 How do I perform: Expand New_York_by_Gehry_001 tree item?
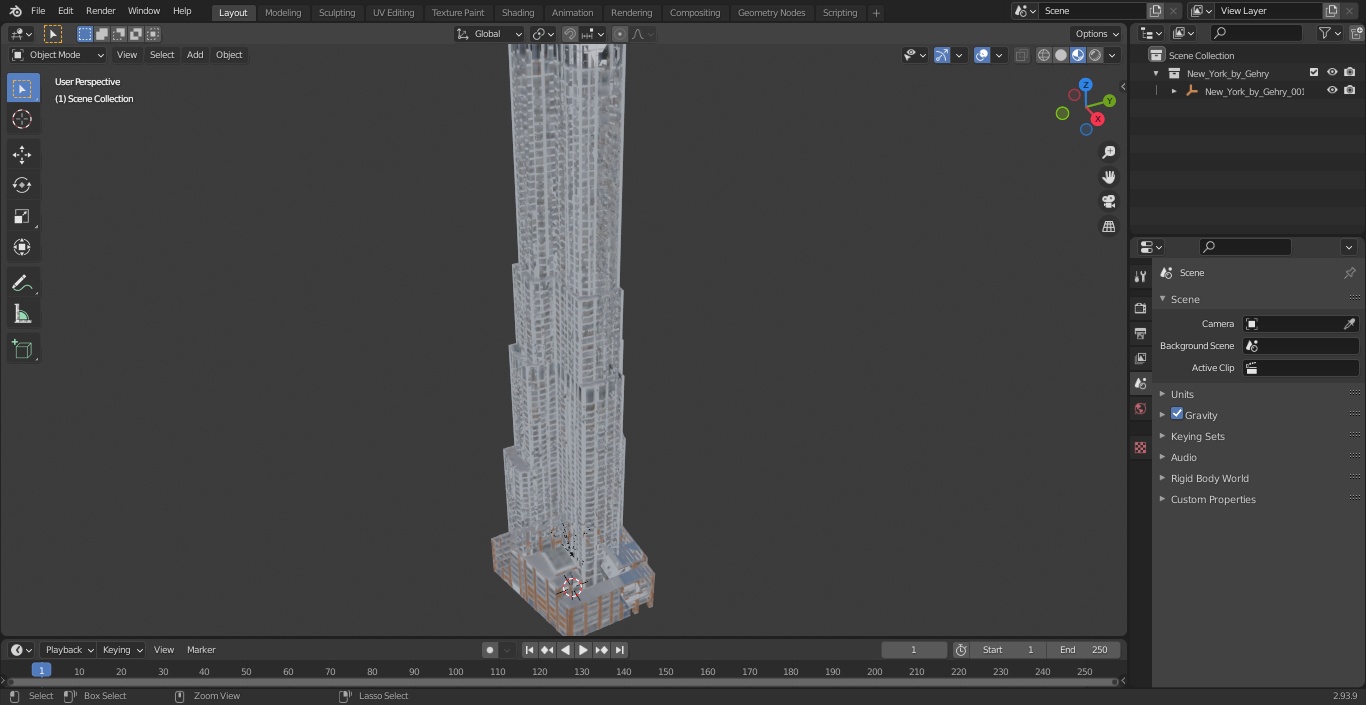click(1174, 91)
